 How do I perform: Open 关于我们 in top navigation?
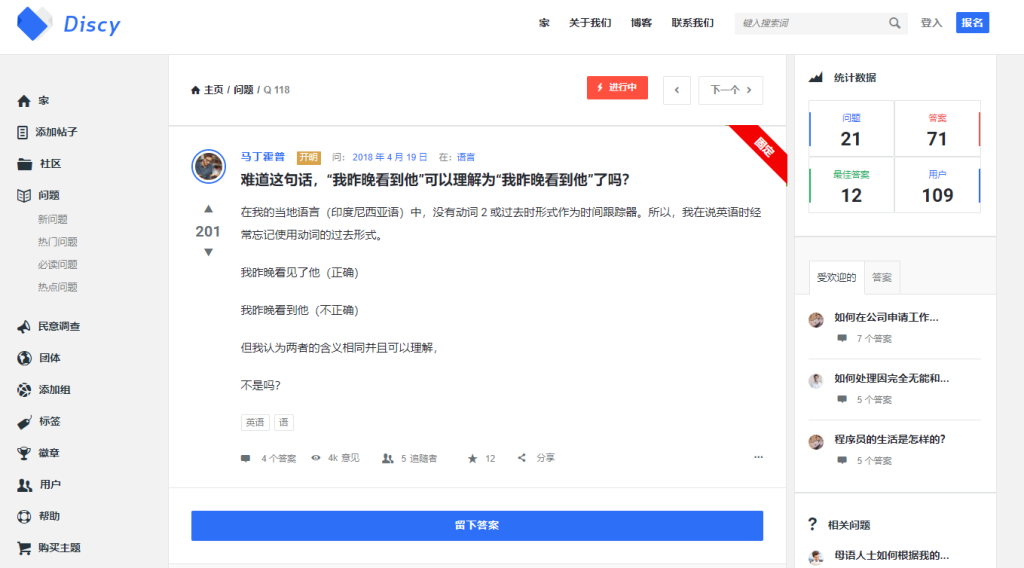pyautogui.click(x=590, y=23)
